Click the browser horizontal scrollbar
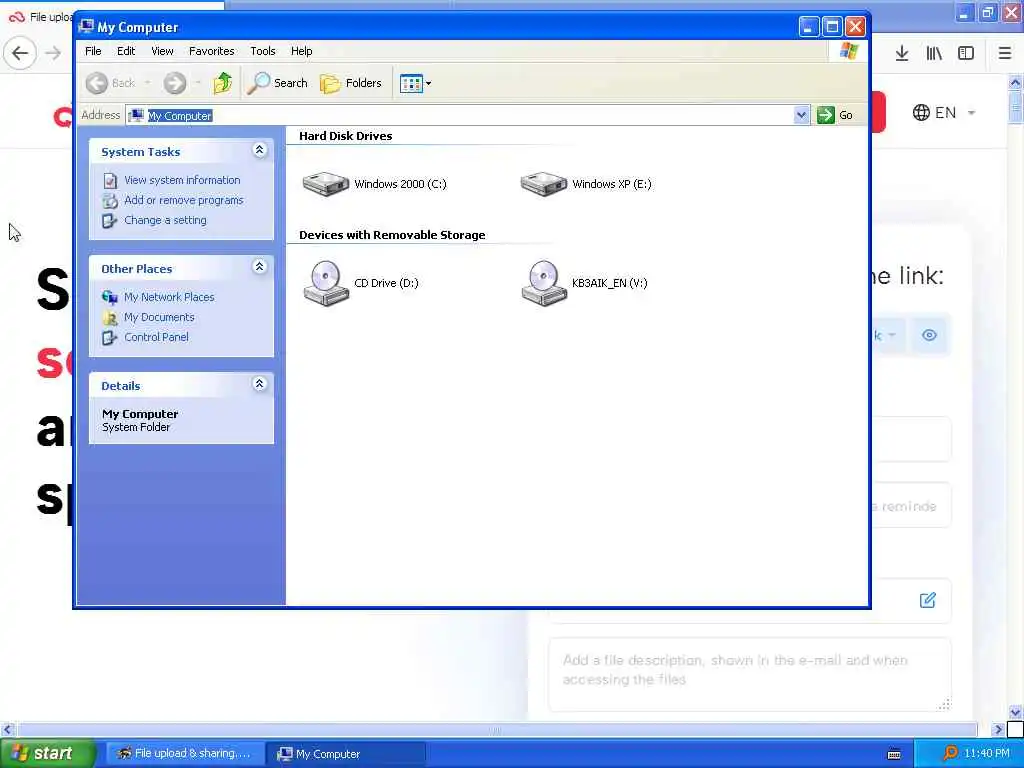 click(496, 729)
